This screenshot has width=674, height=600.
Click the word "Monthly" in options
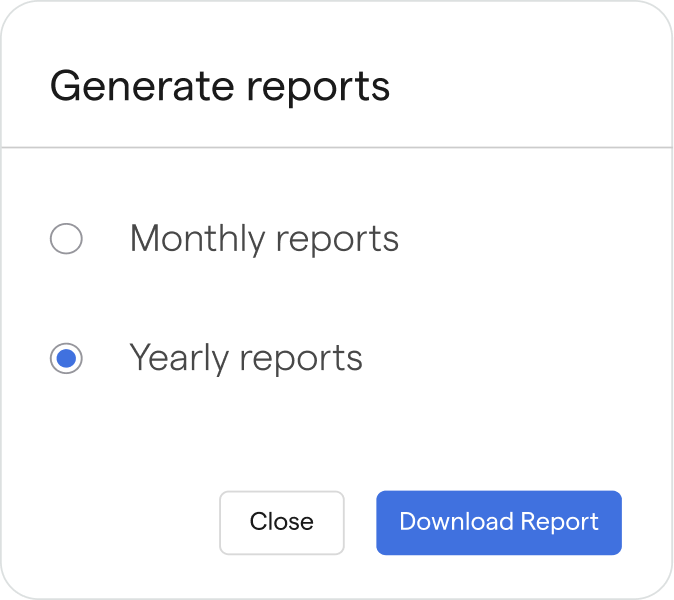click(197, 239)
